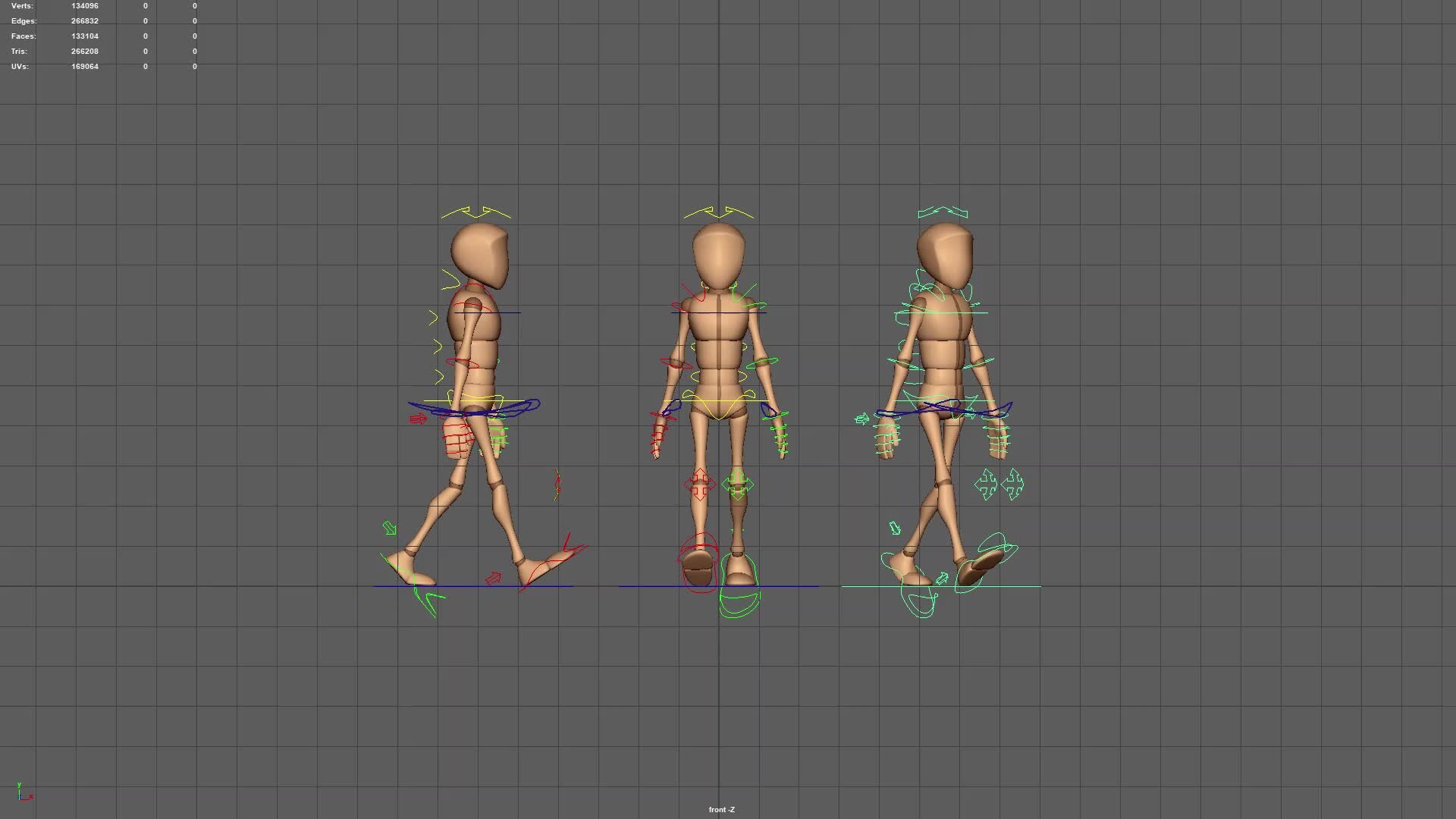Image resolution: width=1456 pixels, height=819 pixels.
Task: Click the 'front -Z' view label at the bottom
Action: [x=720, y=810]
